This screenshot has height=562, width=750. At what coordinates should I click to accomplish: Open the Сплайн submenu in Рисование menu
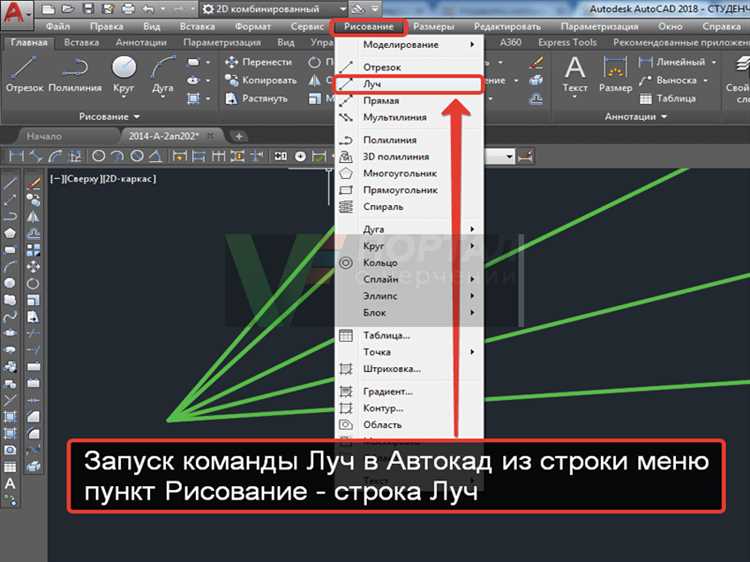tap(409, 279)
